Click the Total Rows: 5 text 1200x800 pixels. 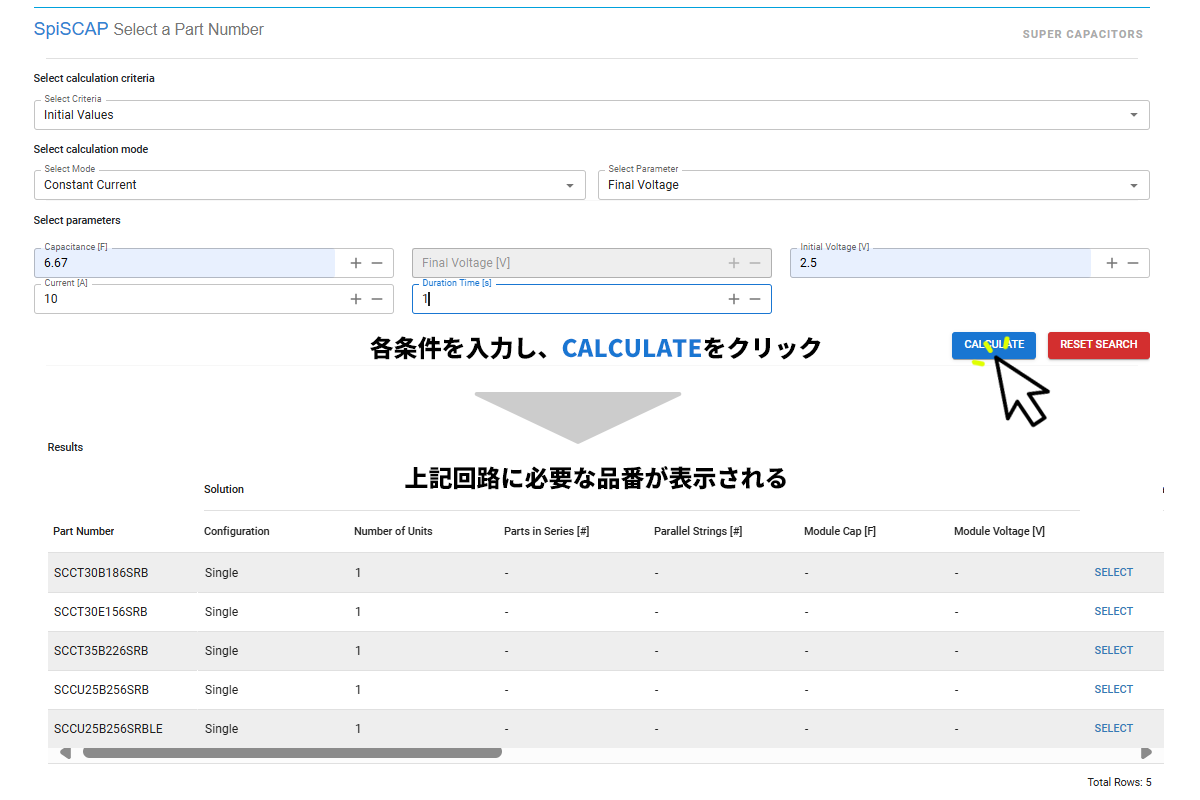tap(1119, 782)
